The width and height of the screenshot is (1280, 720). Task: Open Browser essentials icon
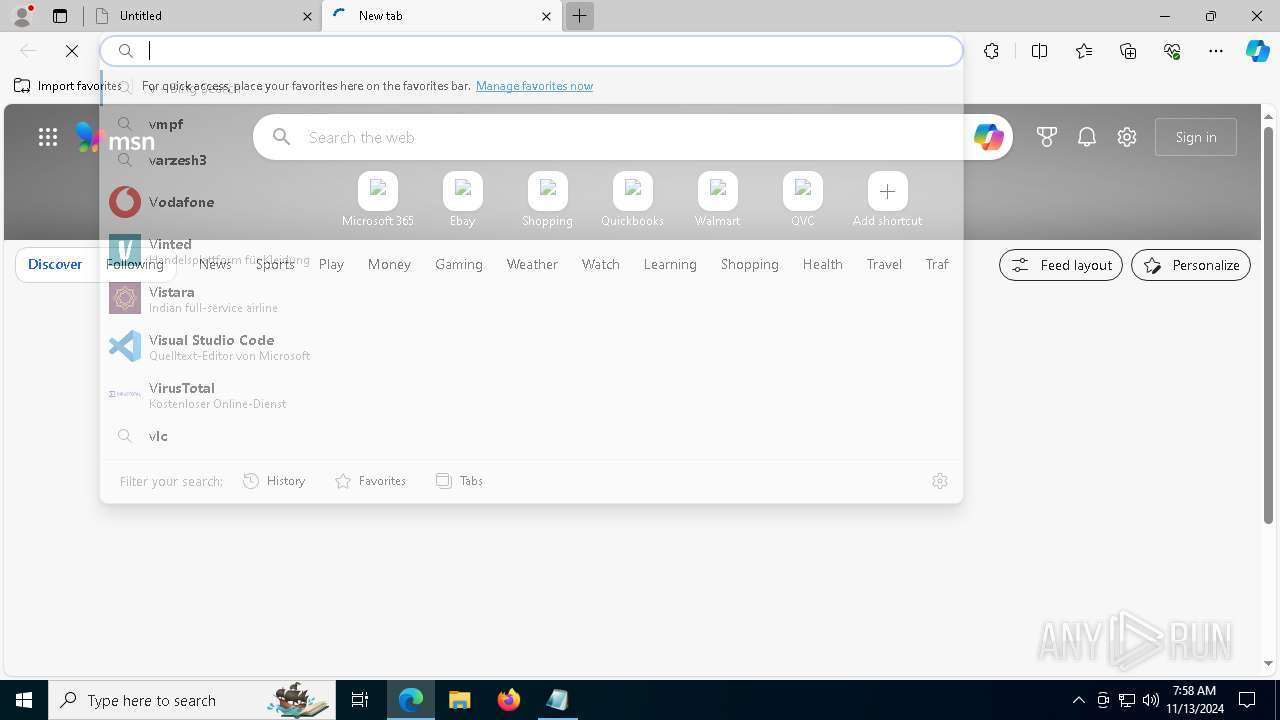click(x=1172, y=51)
